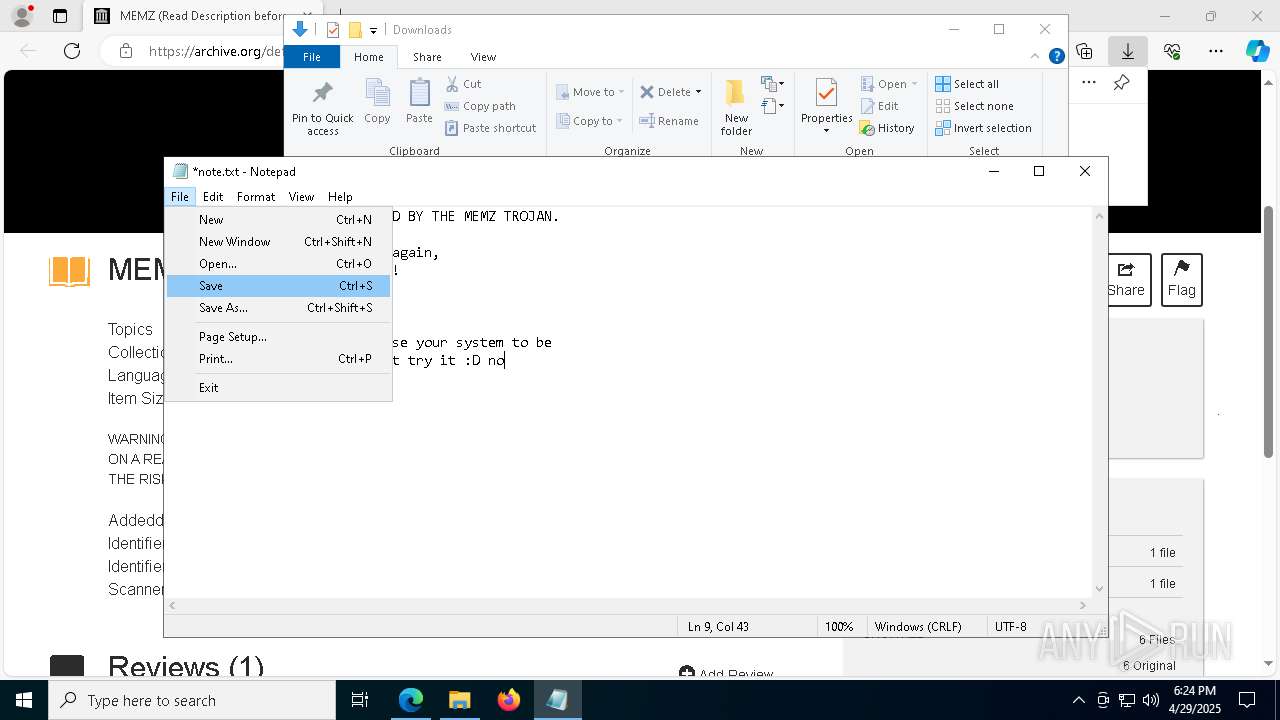
Task: Click Rename in Organize group
Action: click(x=670, y=121)
